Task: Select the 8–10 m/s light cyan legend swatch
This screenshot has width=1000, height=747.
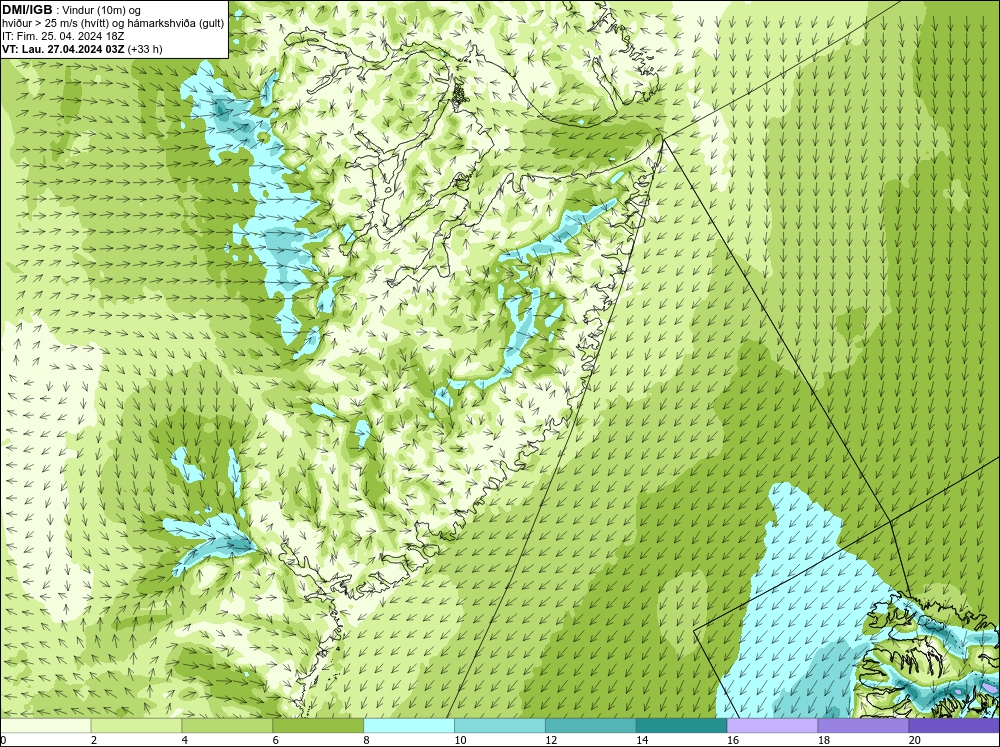Action: point(409,726)
